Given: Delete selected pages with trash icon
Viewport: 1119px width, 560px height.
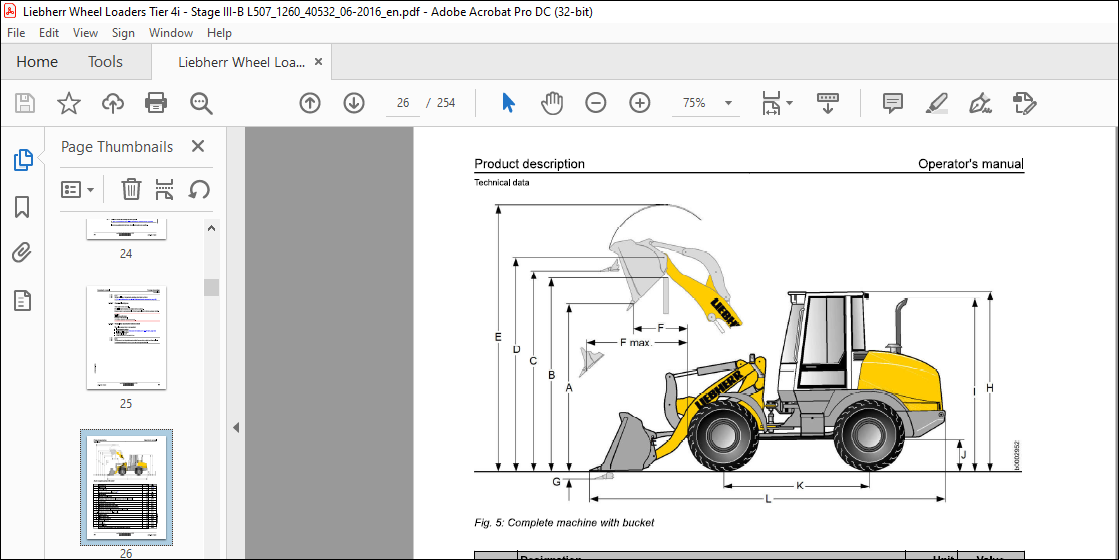Looking at the screenshot, I should [x=131, y=190].
